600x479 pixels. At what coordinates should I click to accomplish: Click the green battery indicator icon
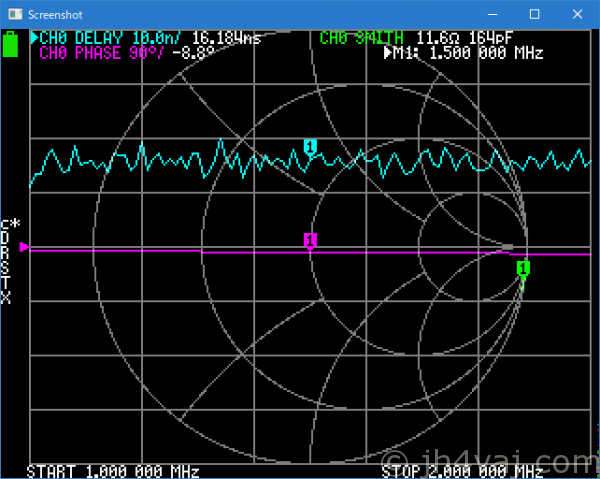click(x=12, y=45)
